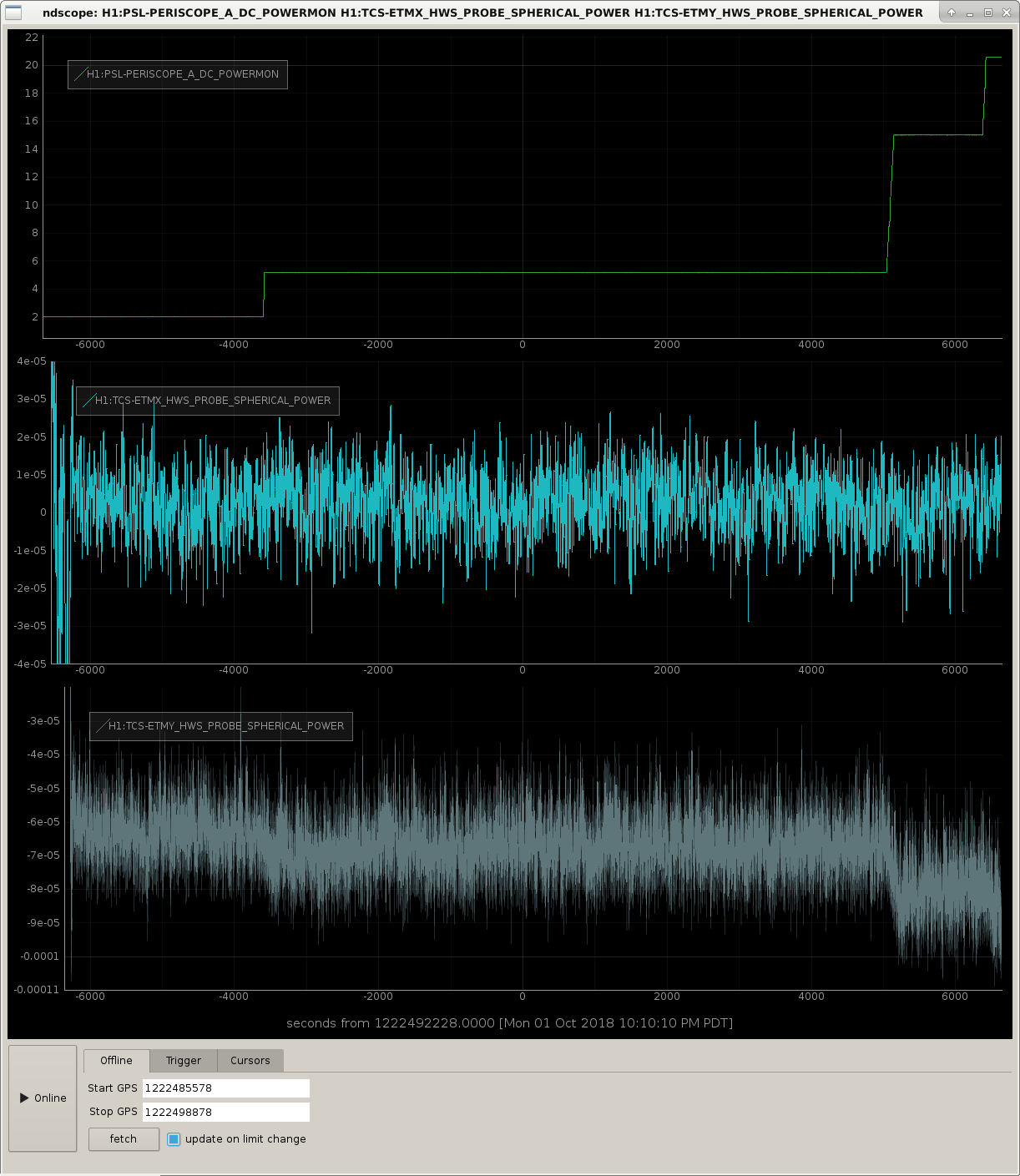
Task: Click the 'Stop GPS' label
Action: (114, 1112)
